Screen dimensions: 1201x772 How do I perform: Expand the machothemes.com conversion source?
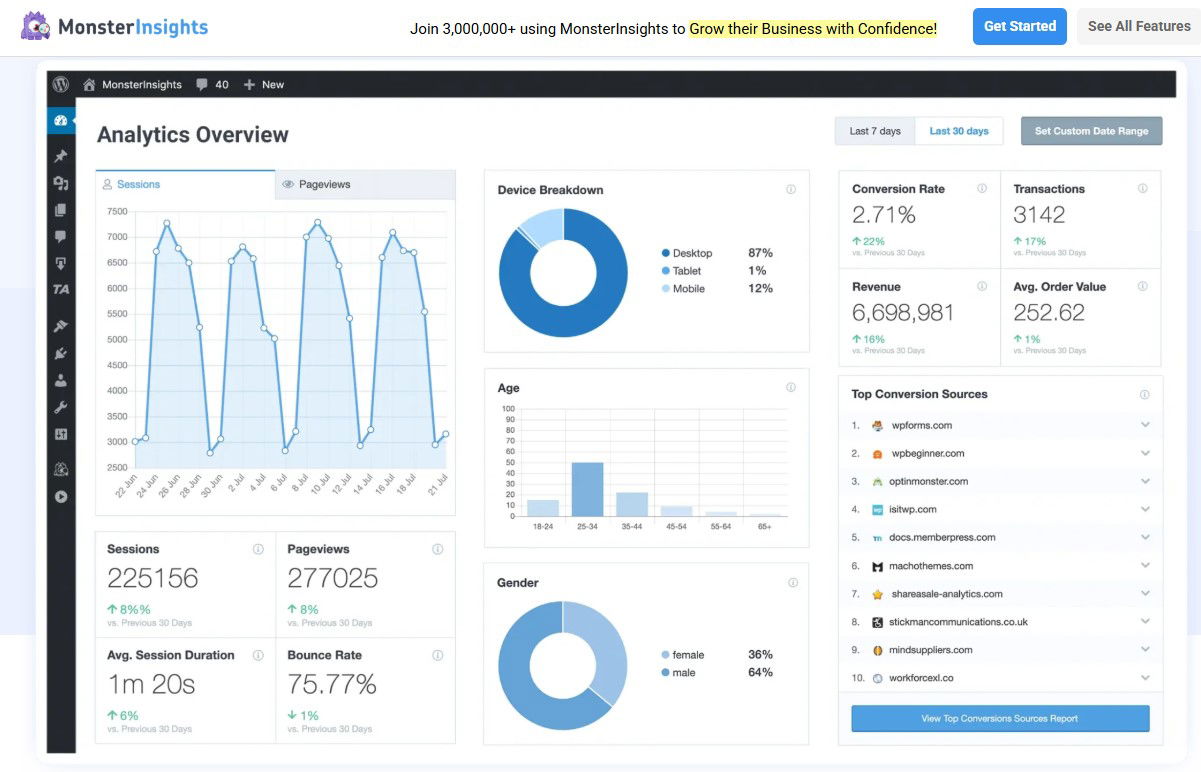[x=1145, y=565]
